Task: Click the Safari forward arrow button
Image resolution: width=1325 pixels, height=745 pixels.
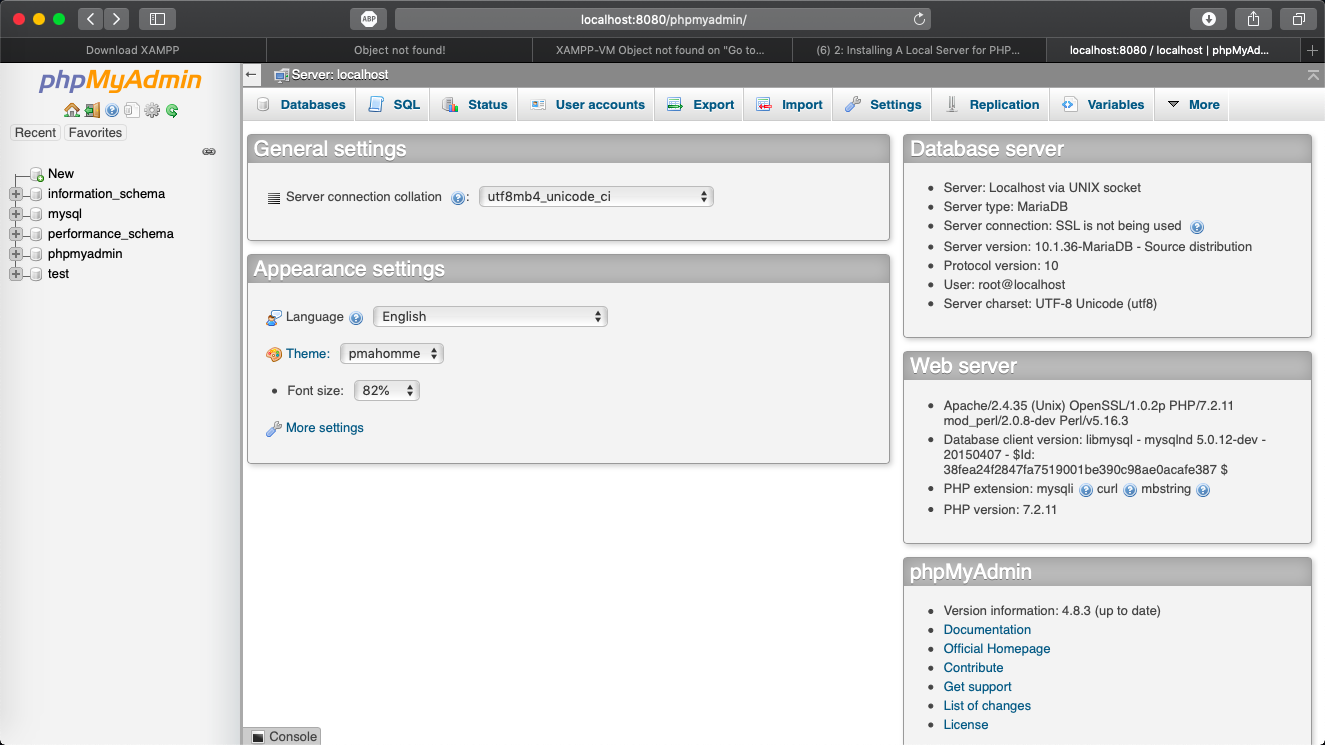Action: click(x=116, y=18)
